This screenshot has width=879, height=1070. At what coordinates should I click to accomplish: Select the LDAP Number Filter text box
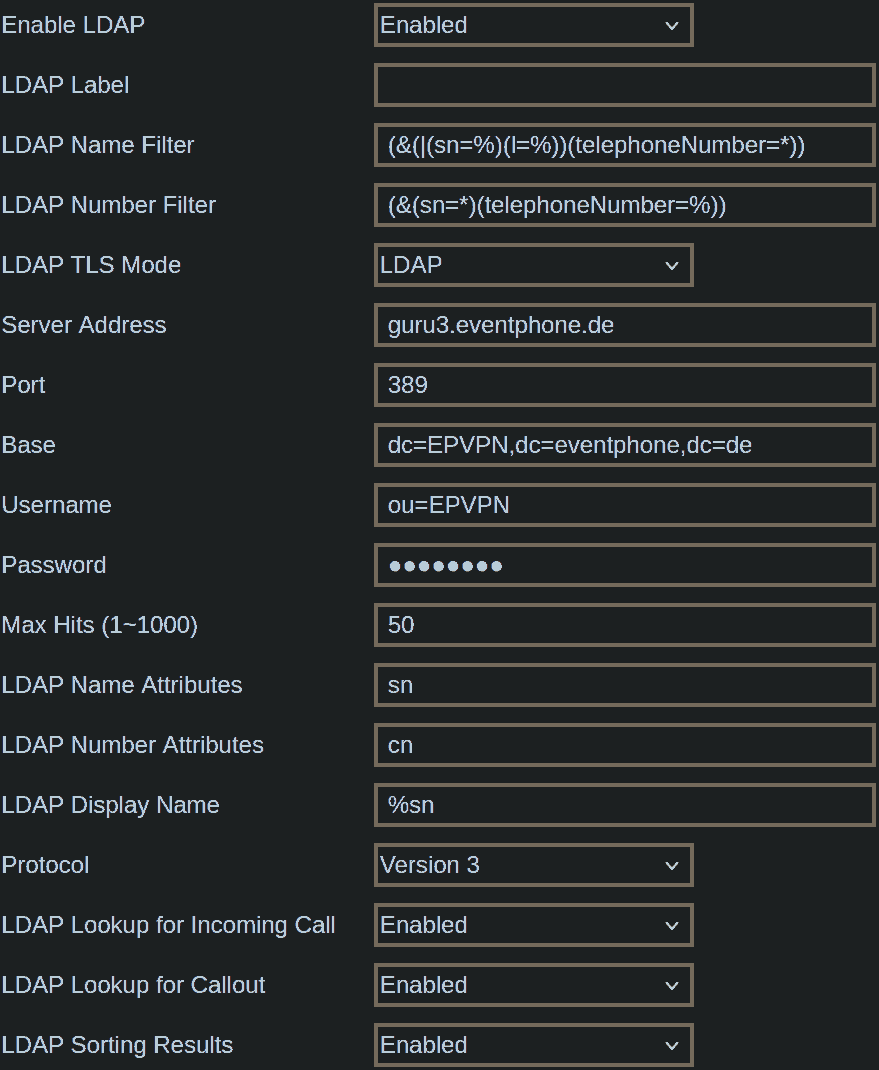tap(625, 205)
